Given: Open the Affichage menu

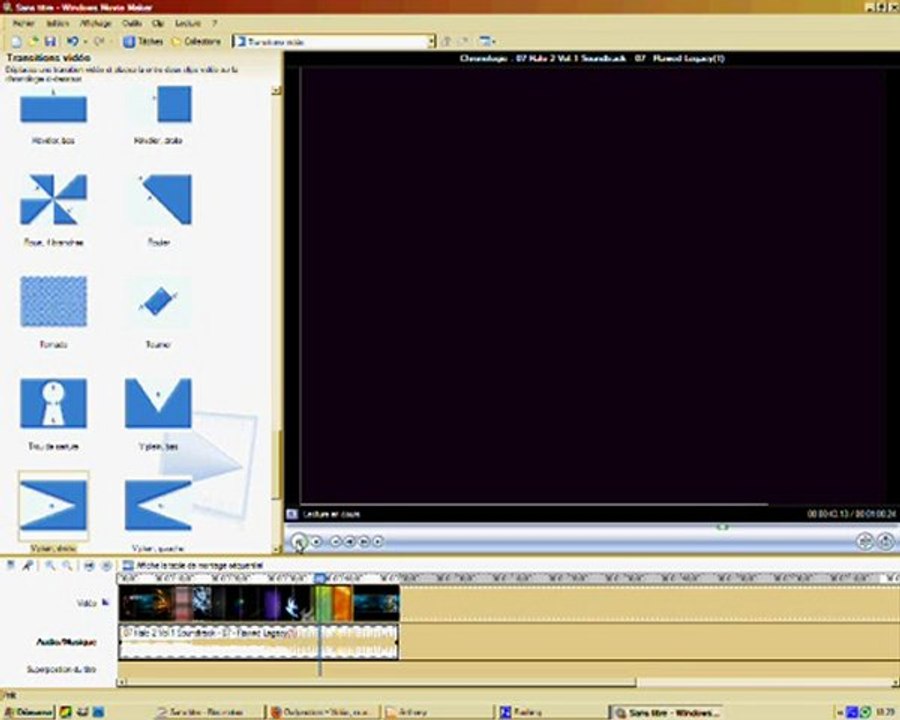Looking at the screenshot, I should pyautogui.click(x=96, y=24).
